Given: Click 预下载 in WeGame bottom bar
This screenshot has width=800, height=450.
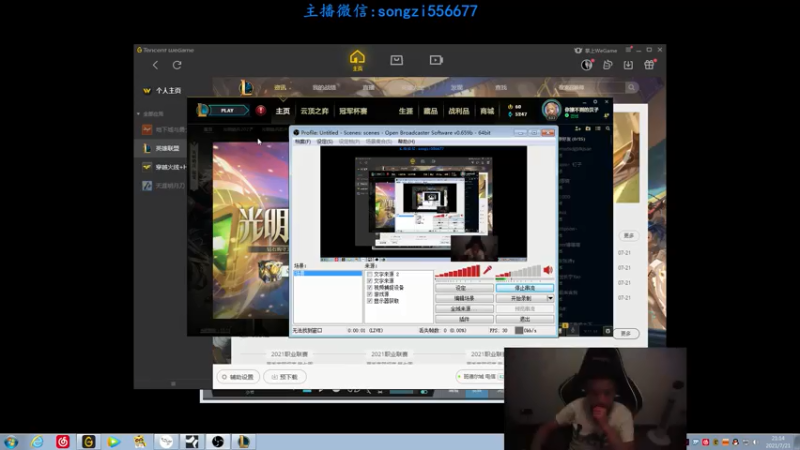Looking at the screenshot, I should point(285,377).
